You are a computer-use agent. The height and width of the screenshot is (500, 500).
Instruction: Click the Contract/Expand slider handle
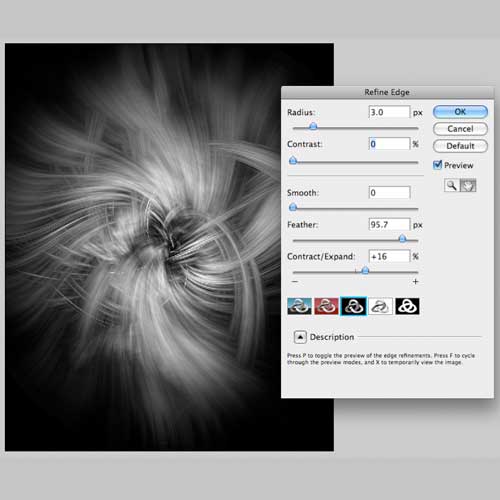(365, 270)
